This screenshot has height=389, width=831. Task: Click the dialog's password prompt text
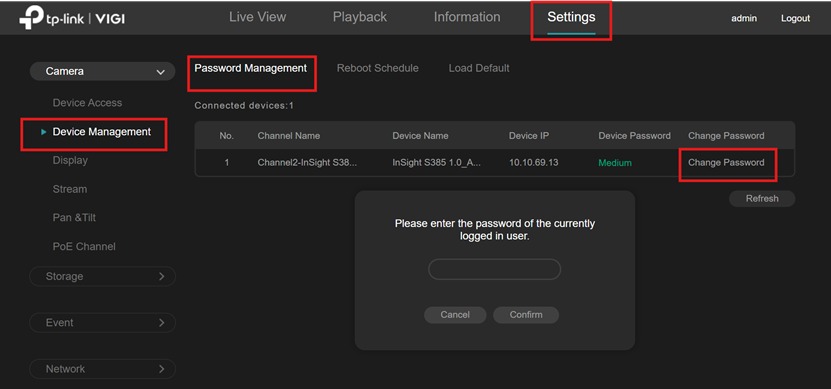coord(495,230)
